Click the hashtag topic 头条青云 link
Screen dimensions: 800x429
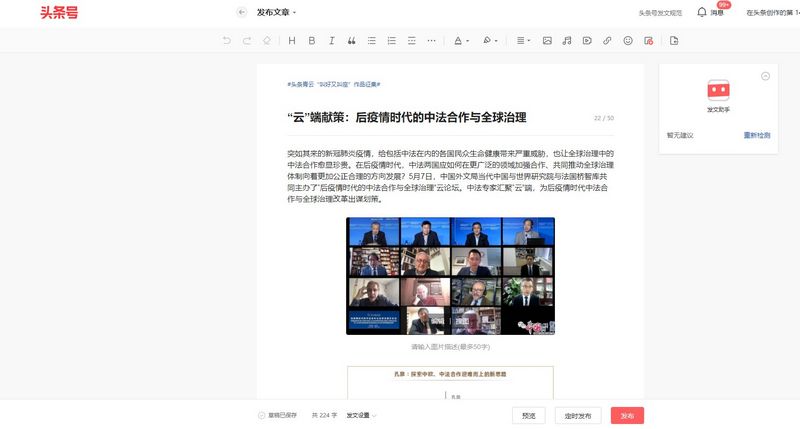(334, 84)
